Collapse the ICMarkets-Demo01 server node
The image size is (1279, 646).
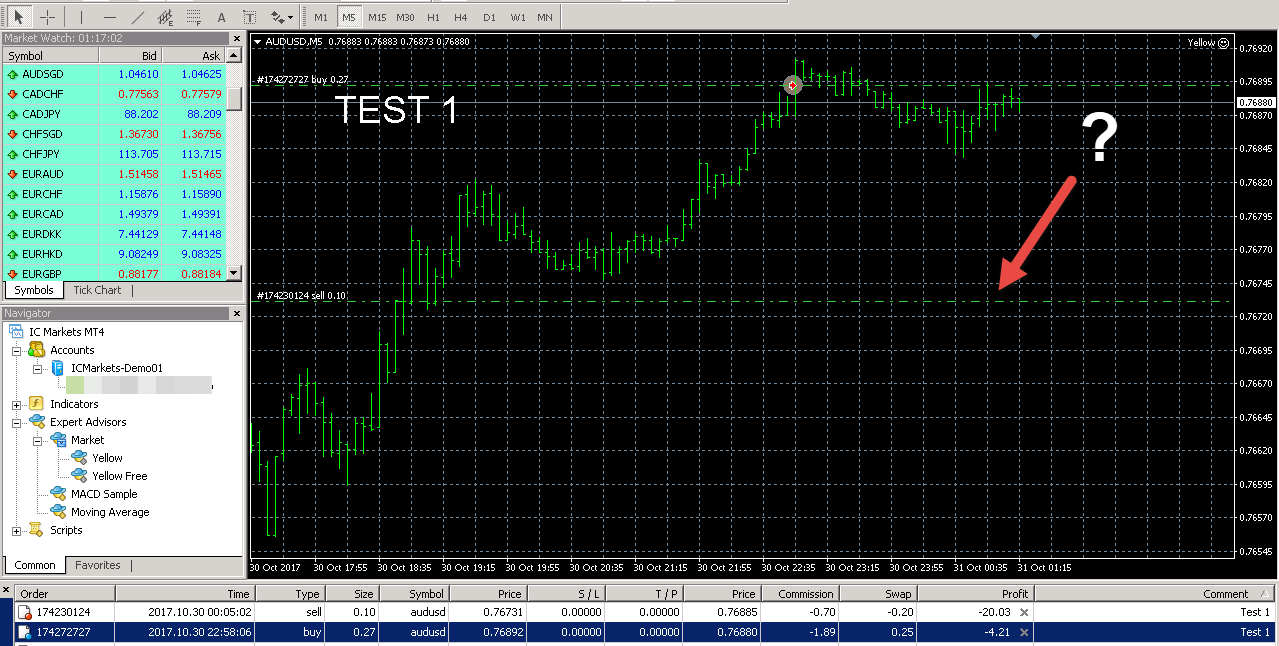pos(38,369)
